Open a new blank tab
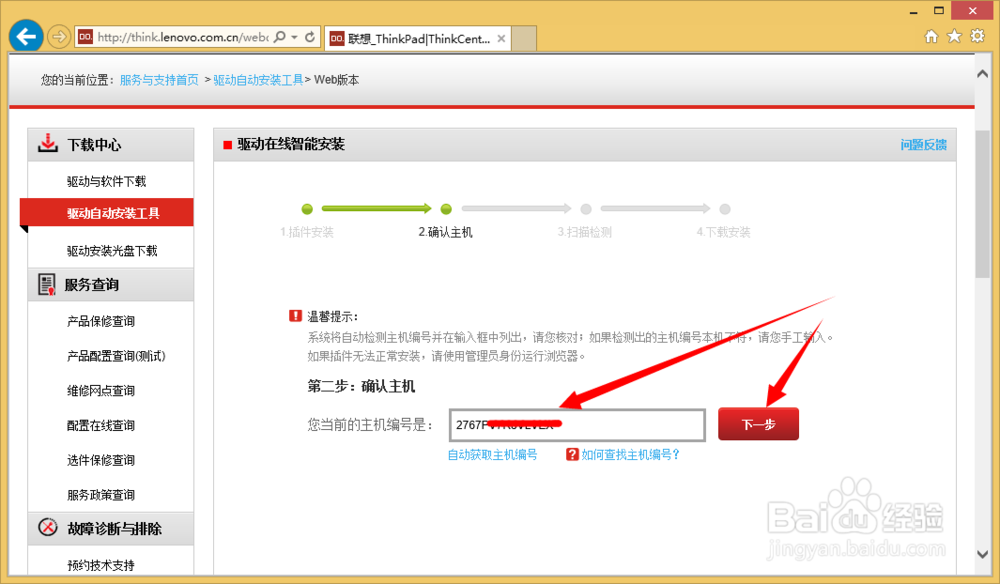The width and height of the screenshot is (1000, 584). (x=524, y=39)
